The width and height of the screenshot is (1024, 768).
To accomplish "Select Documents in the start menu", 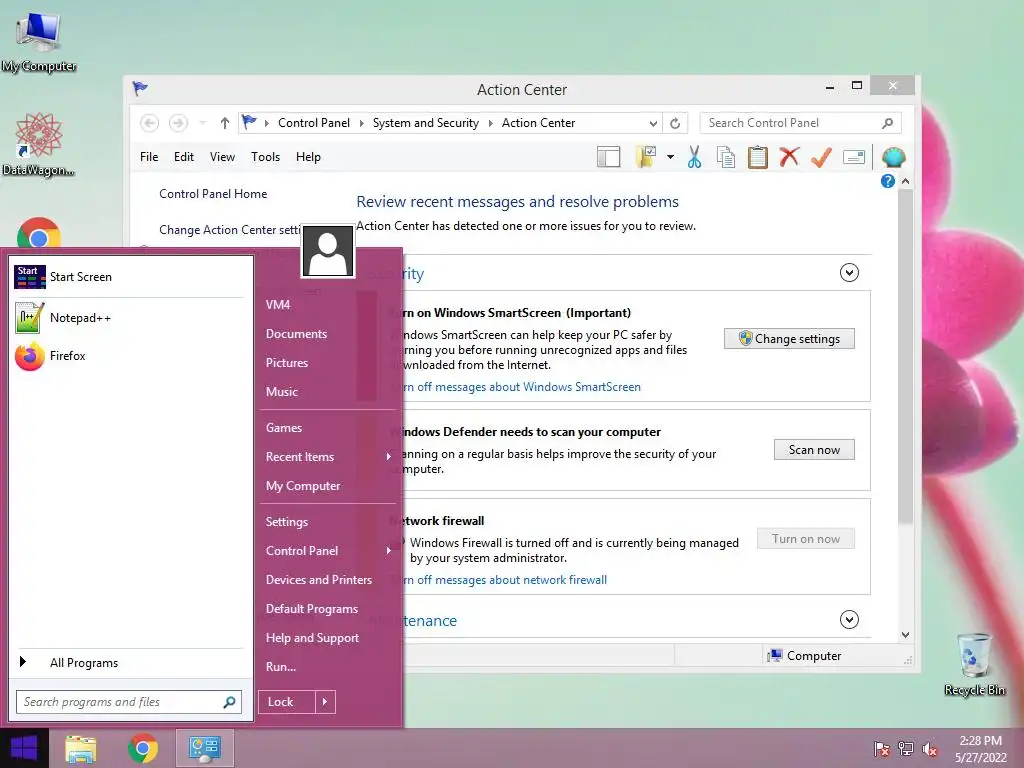I will [x=296, y=334].
